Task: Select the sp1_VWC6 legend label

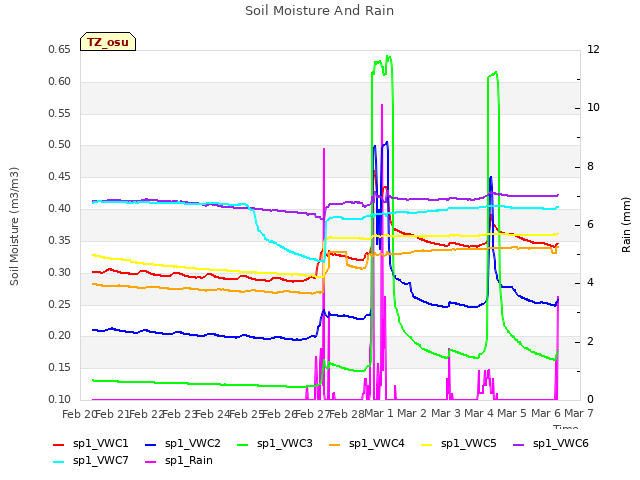Action: [x=560, y=444]
